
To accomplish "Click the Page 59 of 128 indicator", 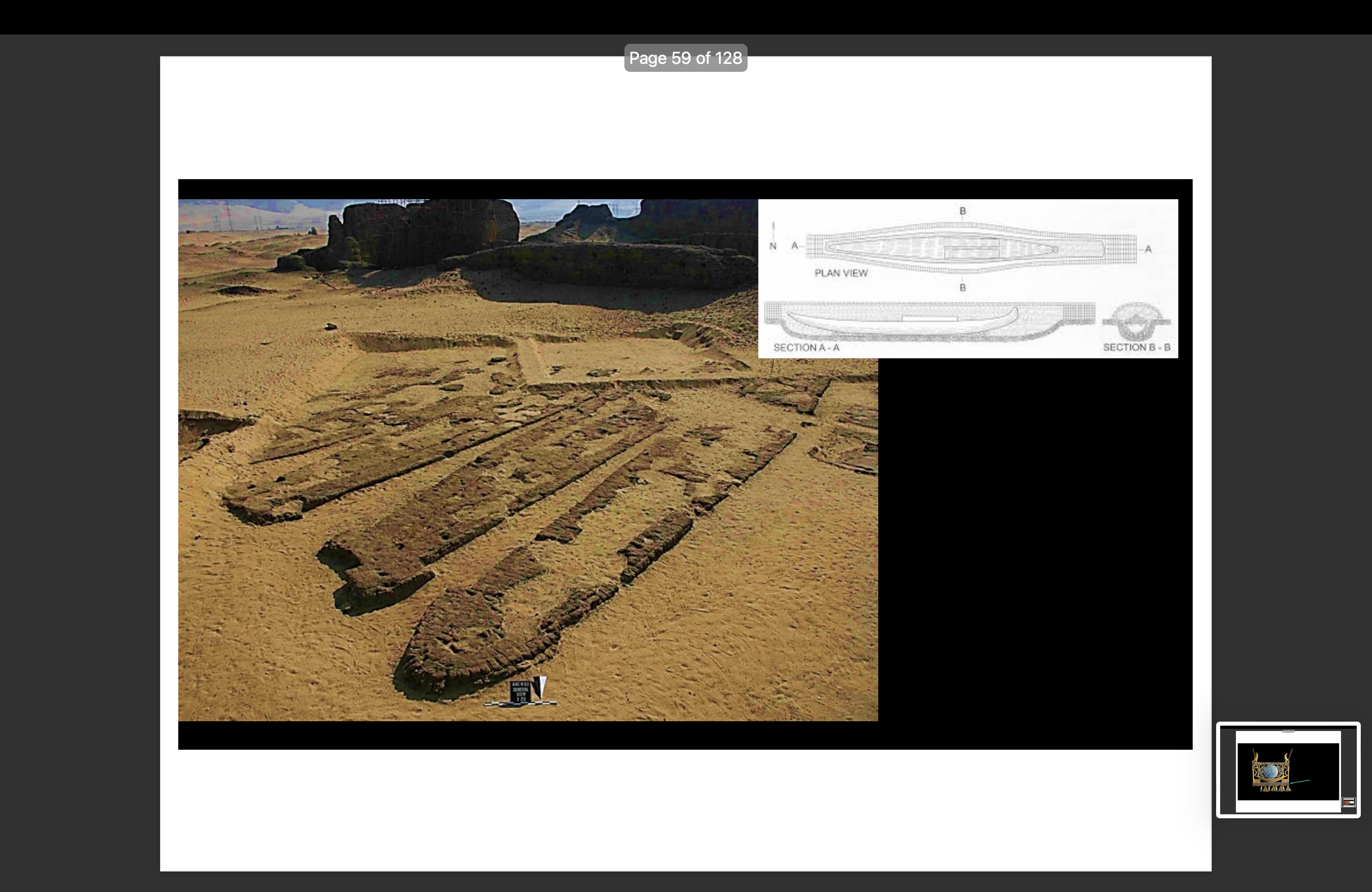I will point(686,58).
